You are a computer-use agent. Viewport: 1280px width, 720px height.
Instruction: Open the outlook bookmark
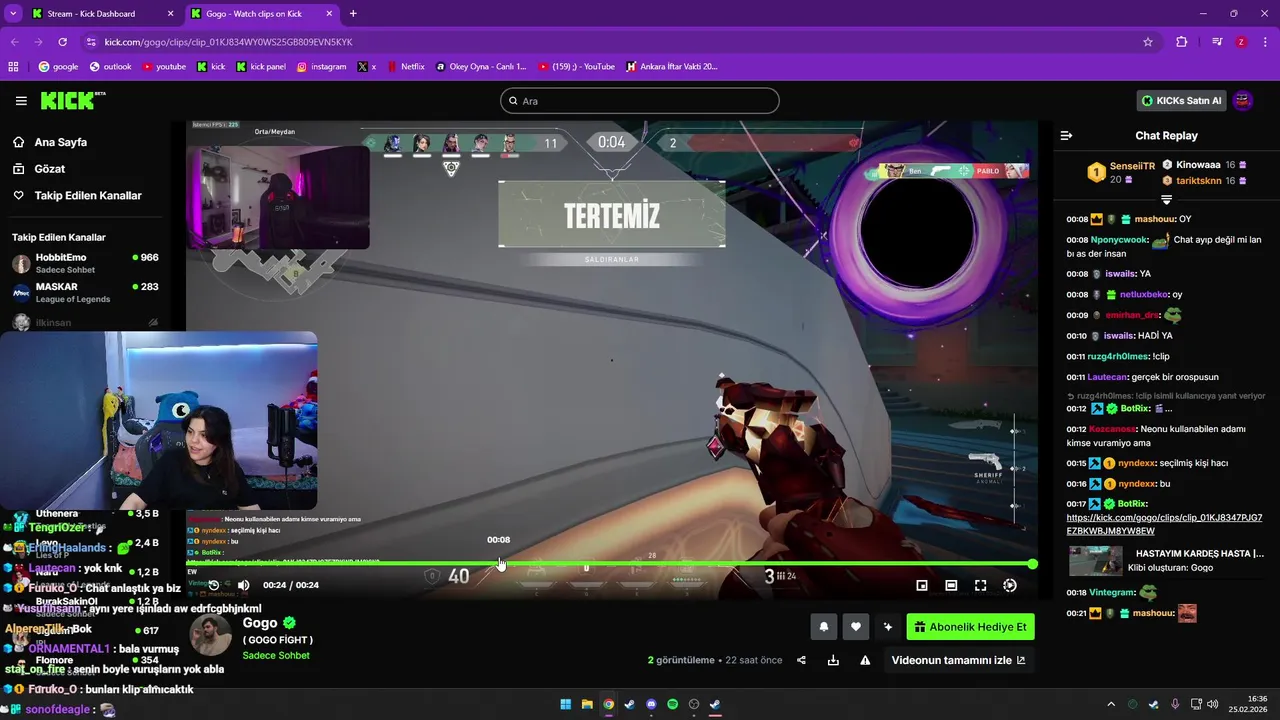click(111, 67)
